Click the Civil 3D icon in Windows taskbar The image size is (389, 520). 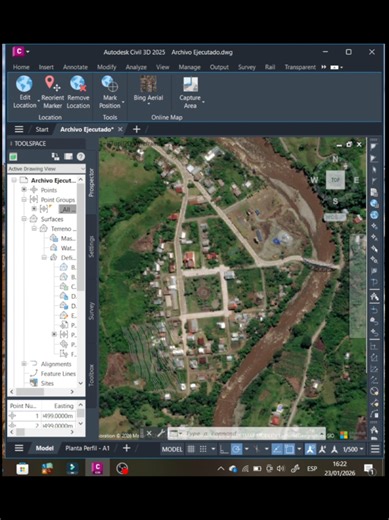pos(97,468)
